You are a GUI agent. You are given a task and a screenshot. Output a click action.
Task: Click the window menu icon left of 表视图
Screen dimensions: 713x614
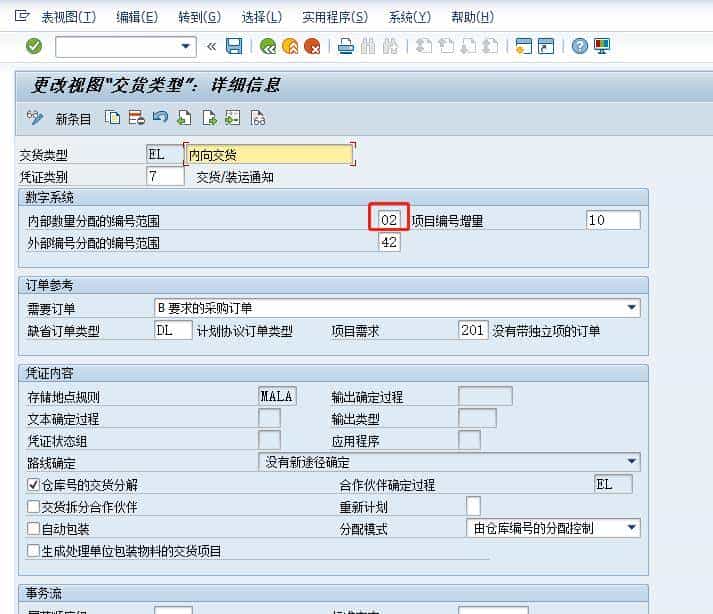(x=22, y=16)
